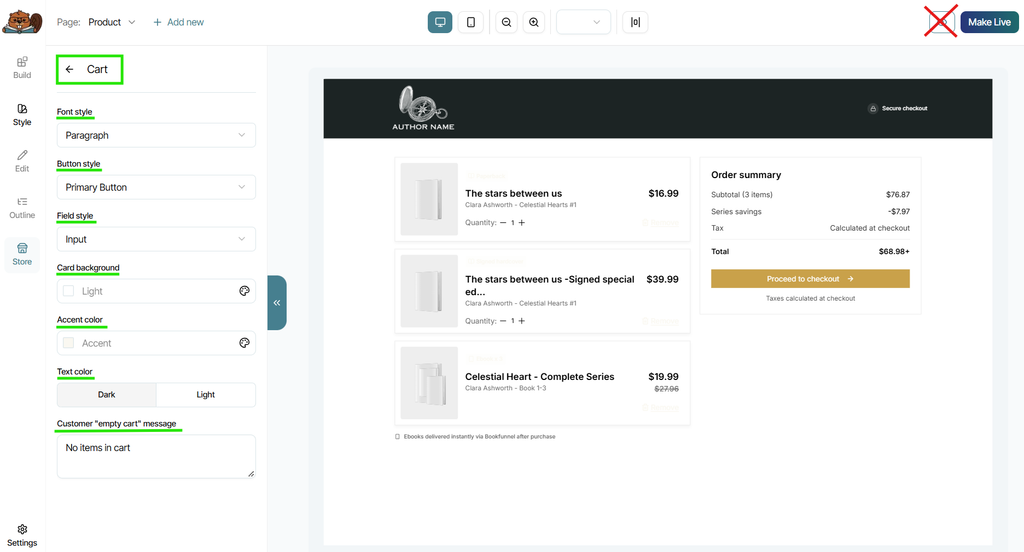Click Proceed to checkout button
1024x552 pixels.
(x=810, y=279)
